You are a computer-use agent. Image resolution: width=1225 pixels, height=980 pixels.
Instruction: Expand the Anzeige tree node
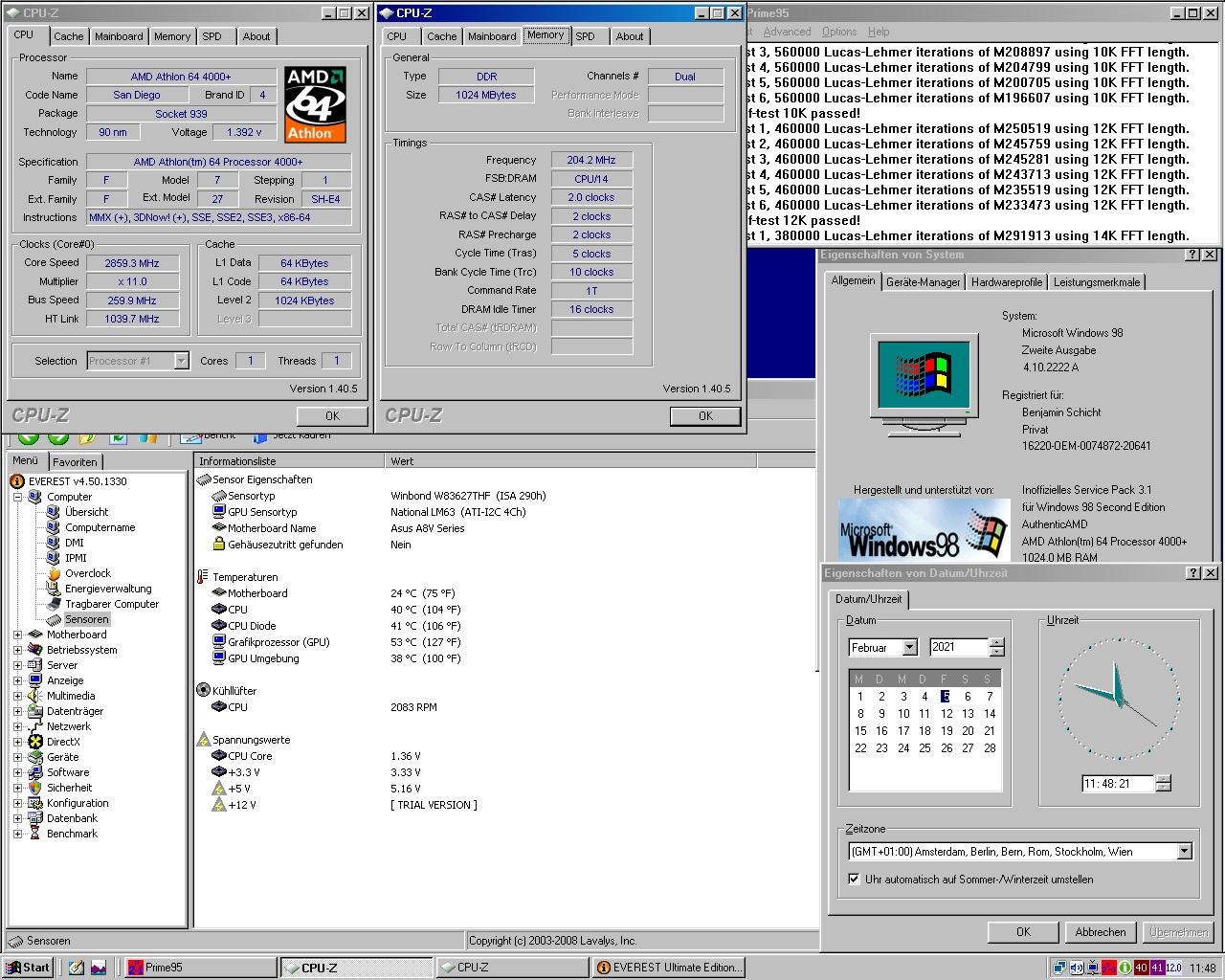[x=18, y=680]
